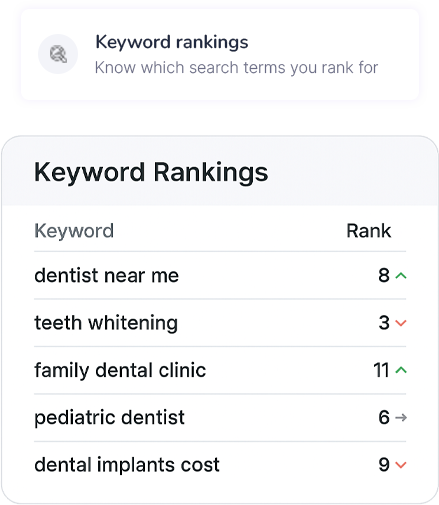Click green up arrow for family dental clinic

[x=401, y=370]
